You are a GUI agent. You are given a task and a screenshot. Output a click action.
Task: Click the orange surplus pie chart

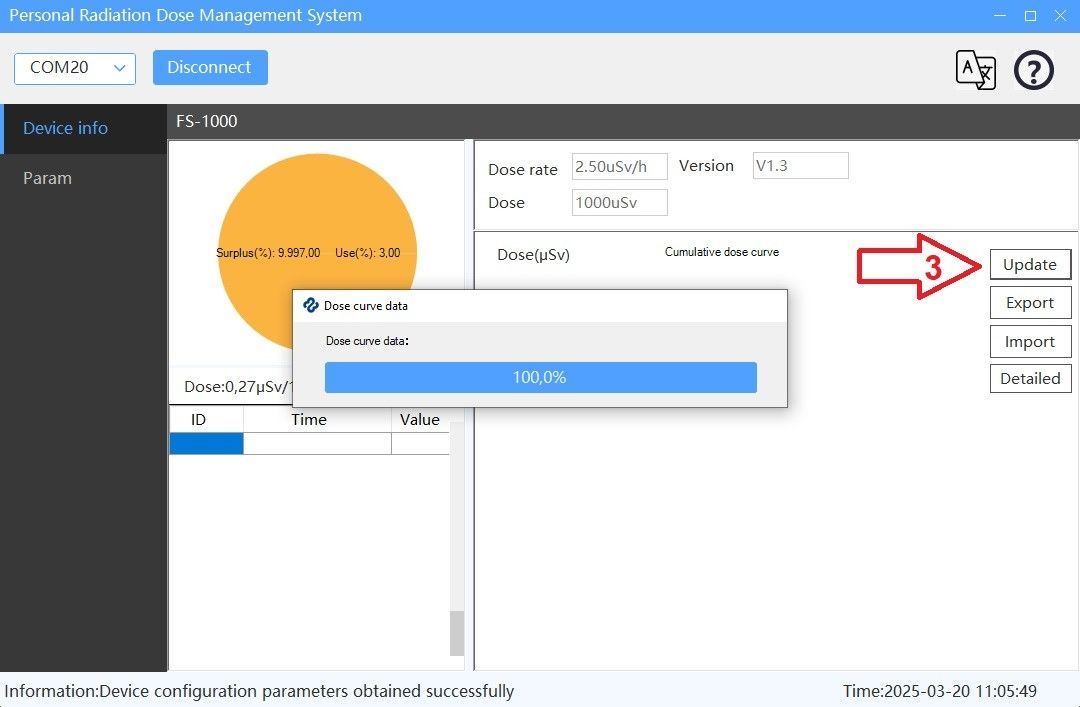coord(316,210)
